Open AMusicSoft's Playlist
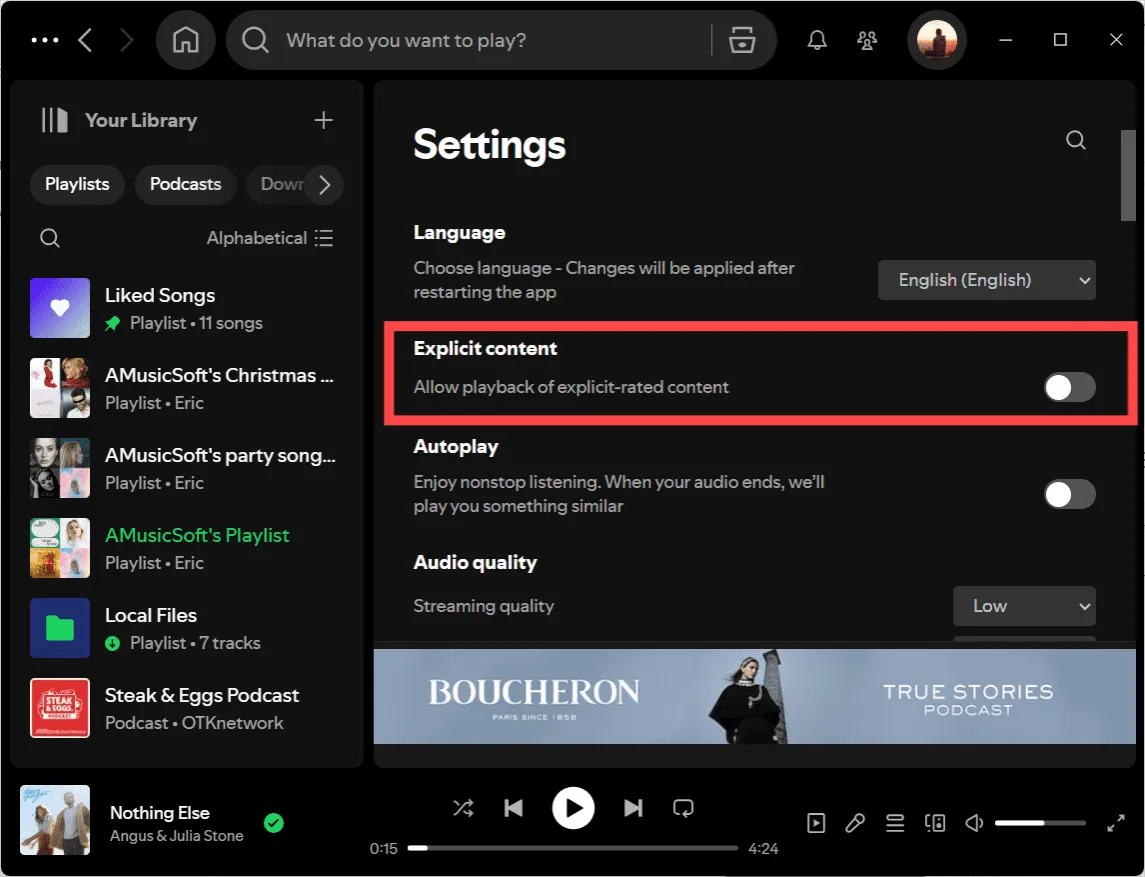 [x=186, y=548]
